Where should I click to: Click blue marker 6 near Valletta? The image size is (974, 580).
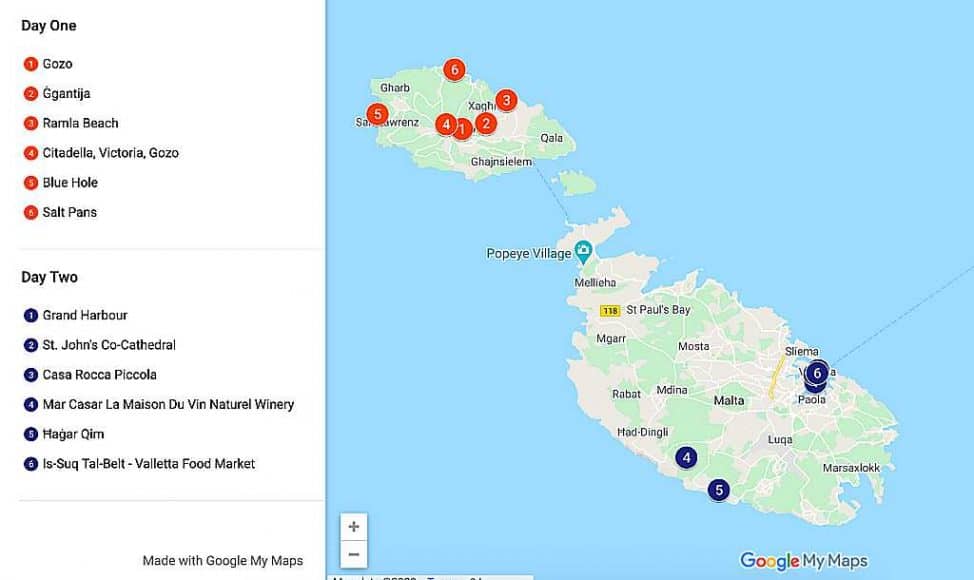click(817, 373)
